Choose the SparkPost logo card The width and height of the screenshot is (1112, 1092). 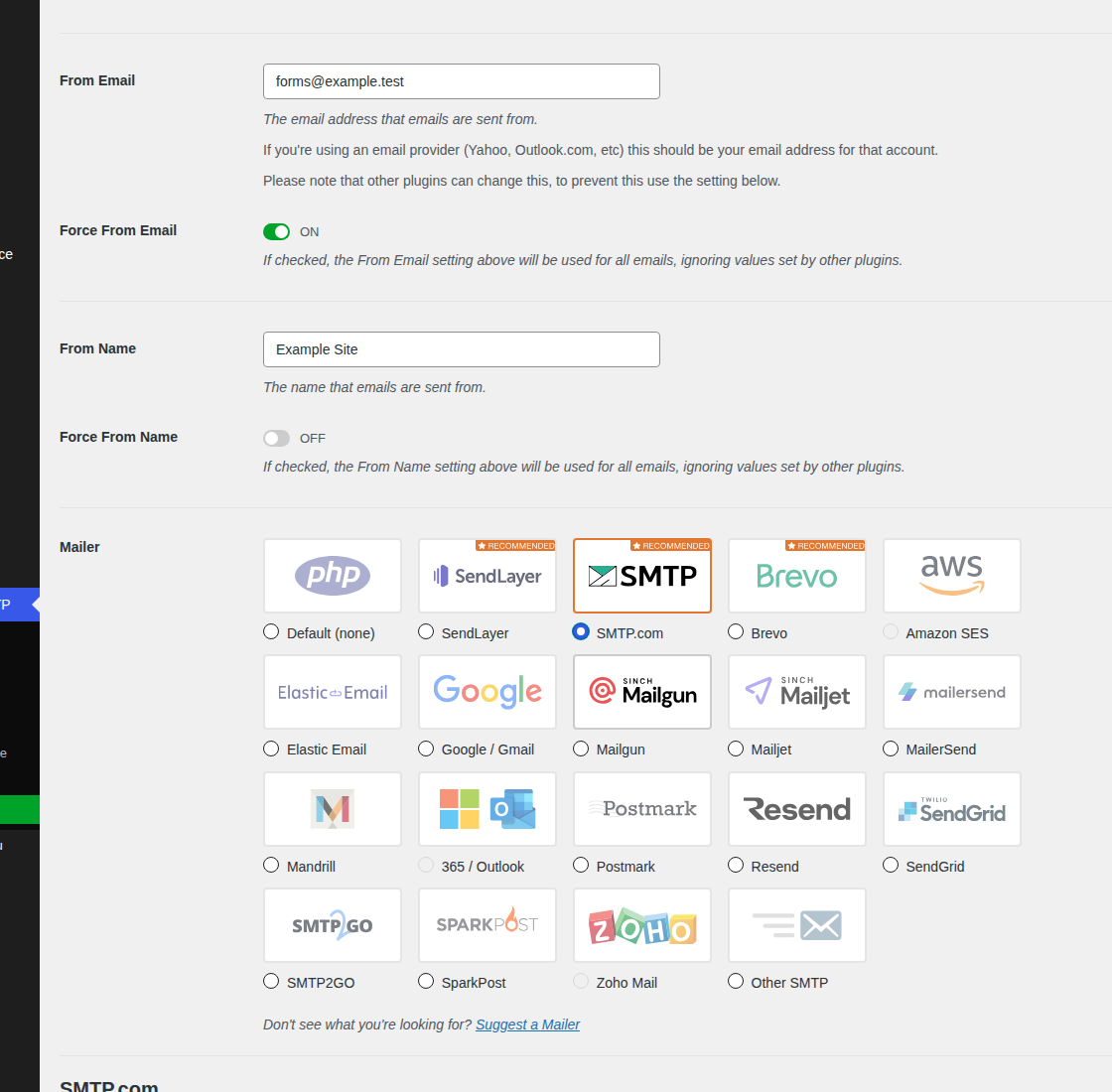[487, 925]
